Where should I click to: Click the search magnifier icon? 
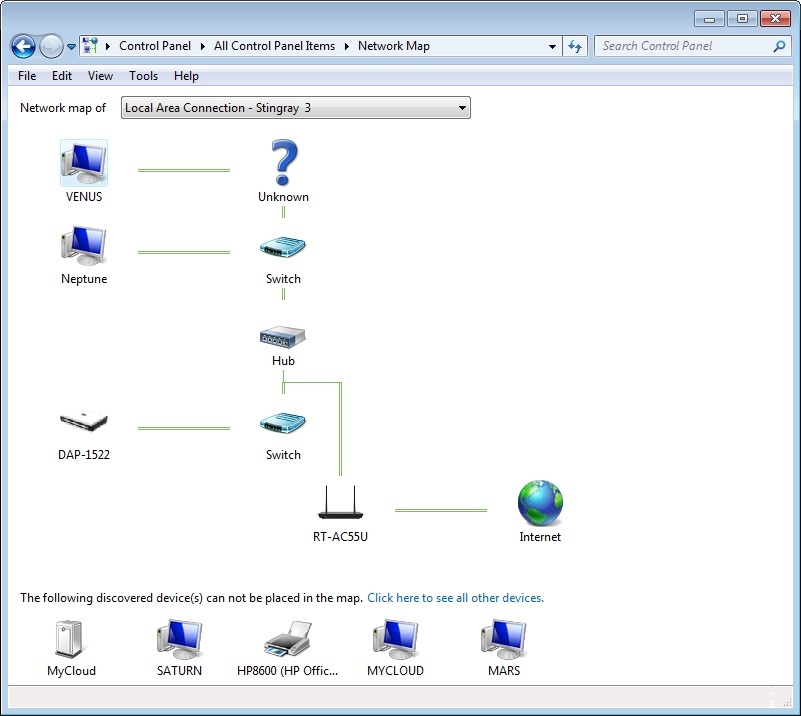[x=779, y=46]
